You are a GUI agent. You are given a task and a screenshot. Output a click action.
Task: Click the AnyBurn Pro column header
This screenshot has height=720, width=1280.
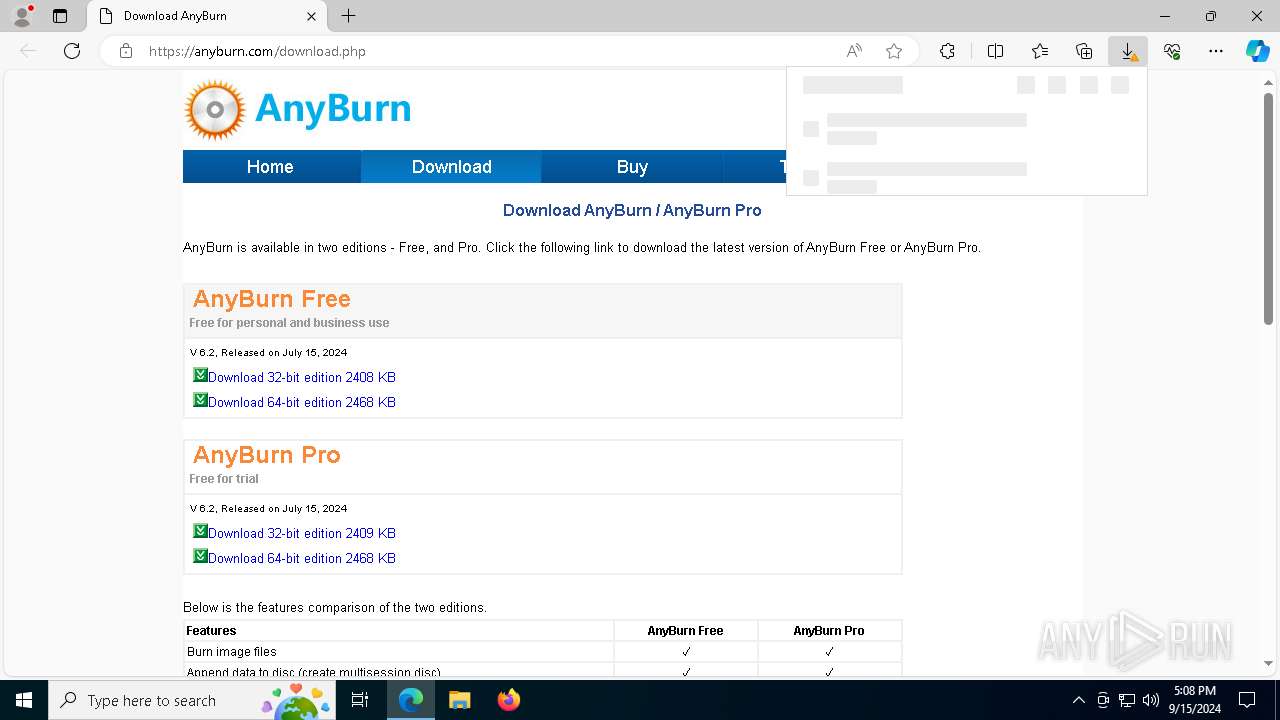(x=829, y=631)
